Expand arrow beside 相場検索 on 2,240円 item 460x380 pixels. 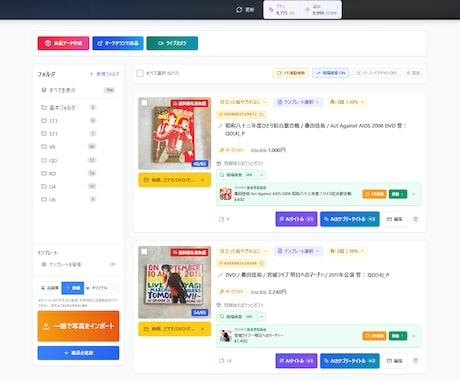point(262,316)
